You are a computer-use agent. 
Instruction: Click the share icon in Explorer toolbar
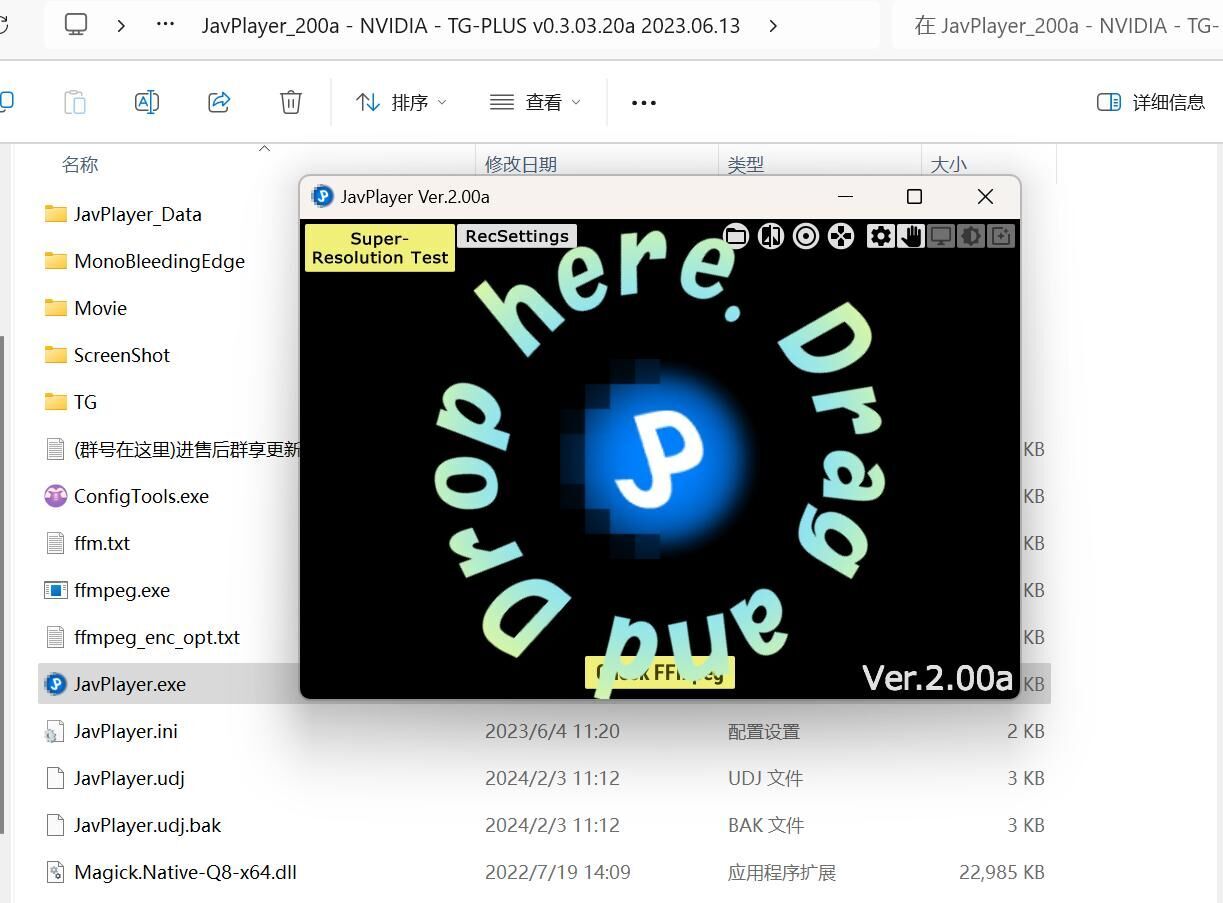pos(219,102)
